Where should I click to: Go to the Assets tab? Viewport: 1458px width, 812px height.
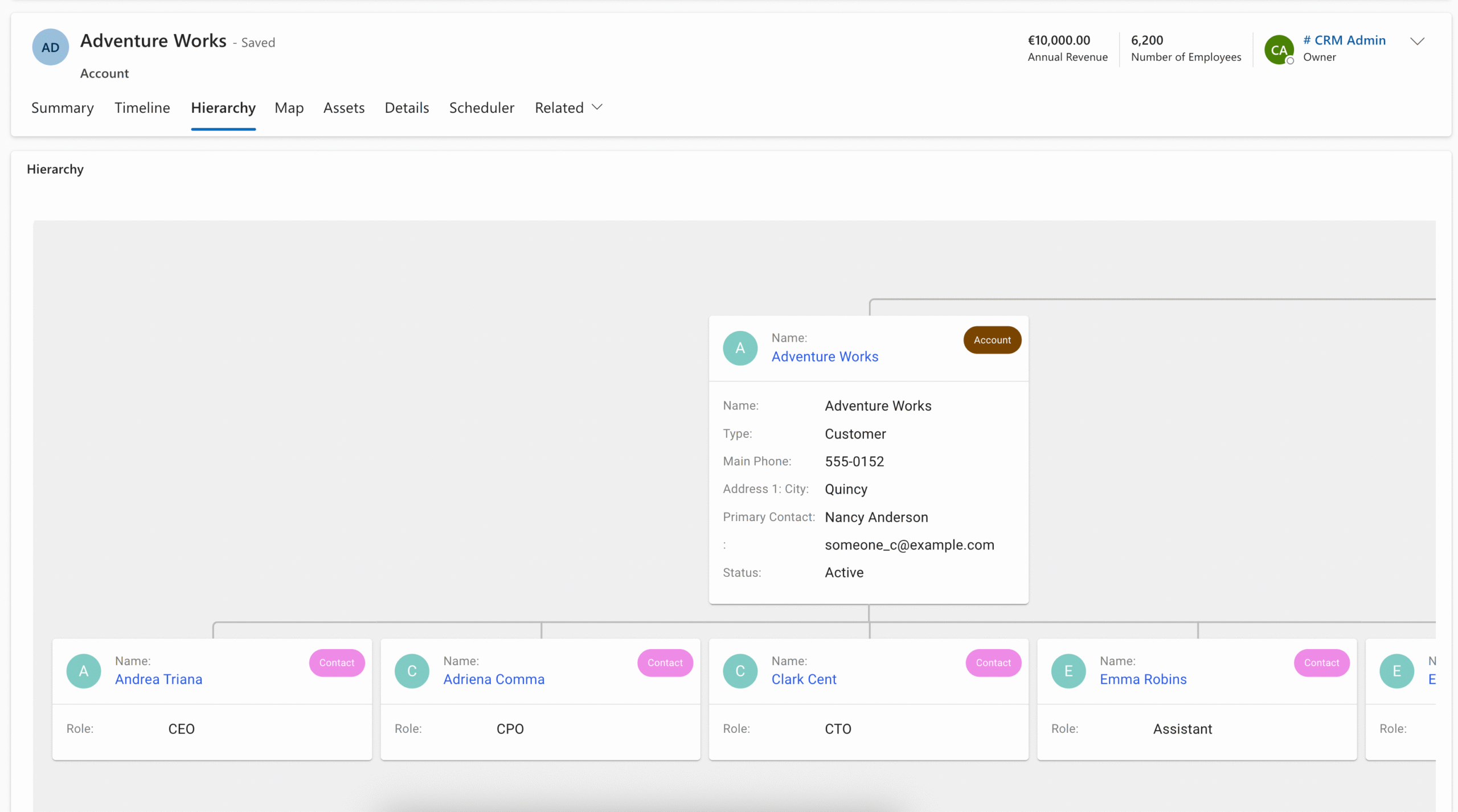344,108
